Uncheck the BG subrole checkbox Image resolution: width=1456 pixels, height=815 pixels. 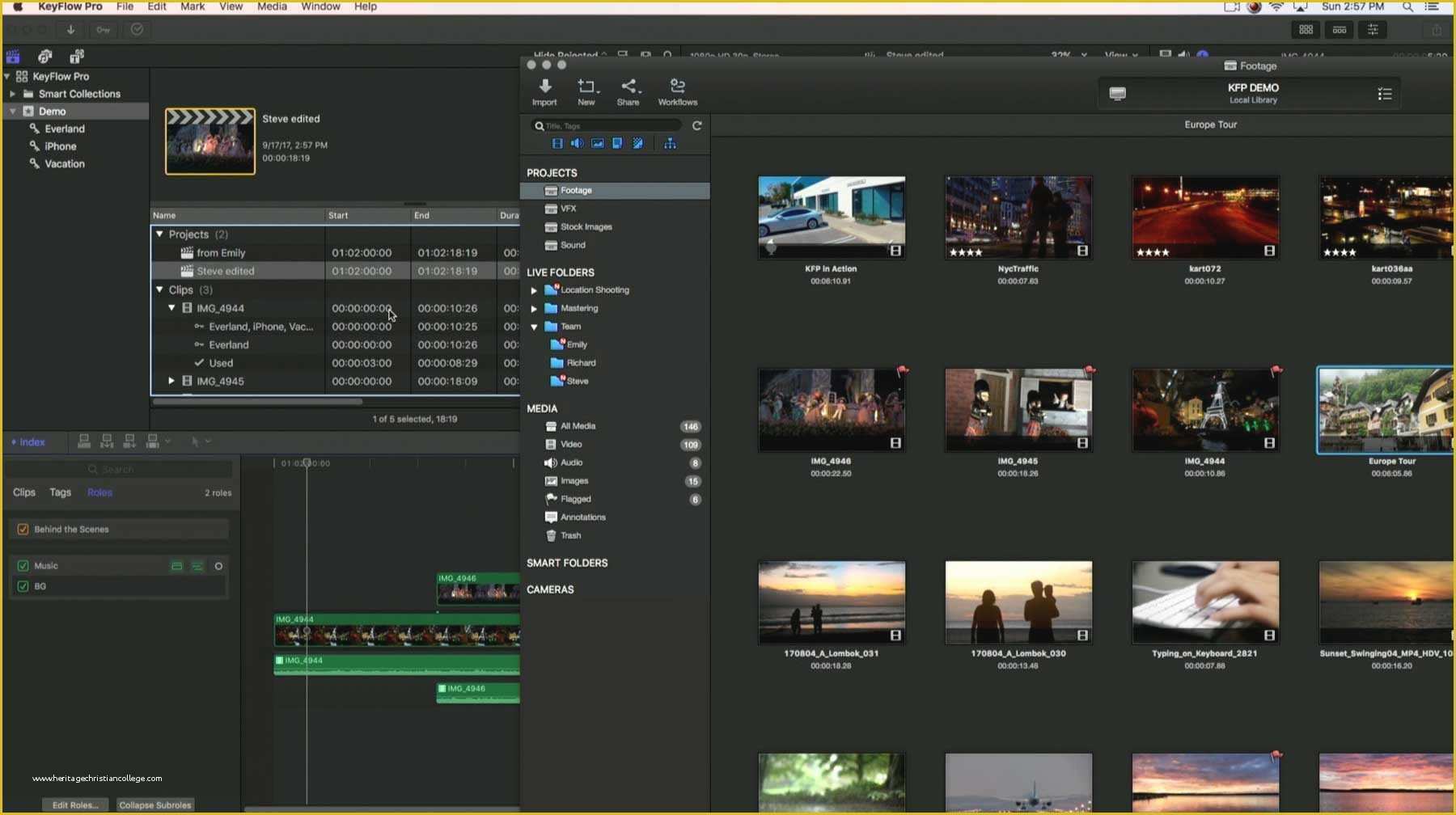tap(23, 586)
